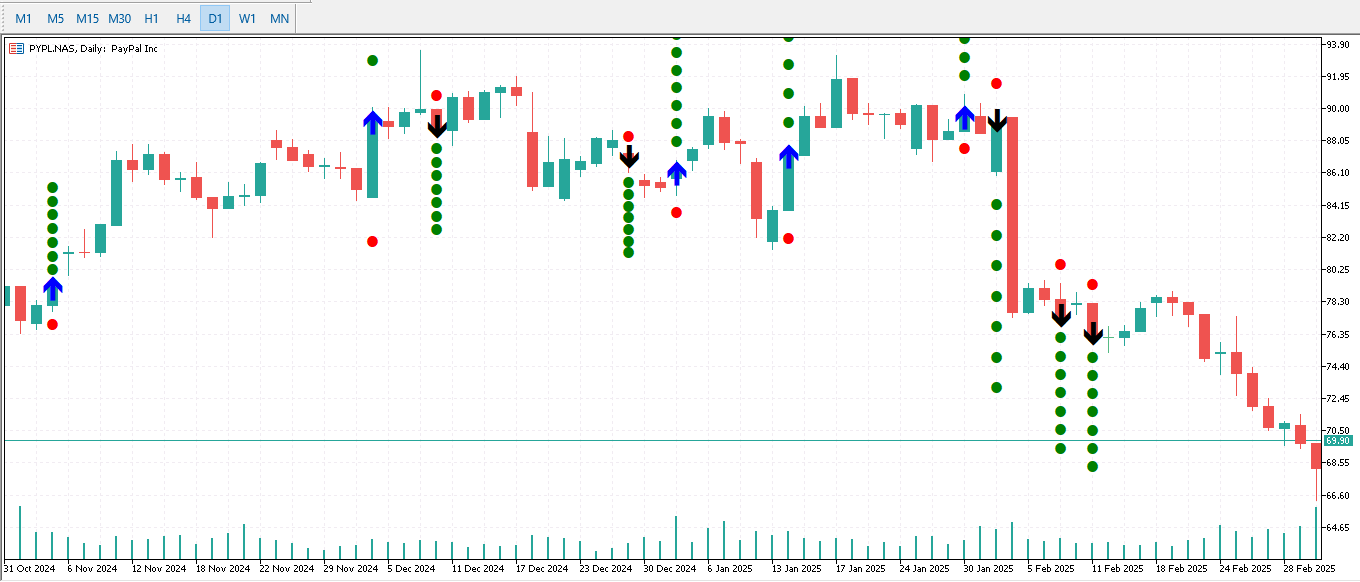Switch to MN monthly timeframe
This screenshot has height=582, width=1360.
[279, 18]
